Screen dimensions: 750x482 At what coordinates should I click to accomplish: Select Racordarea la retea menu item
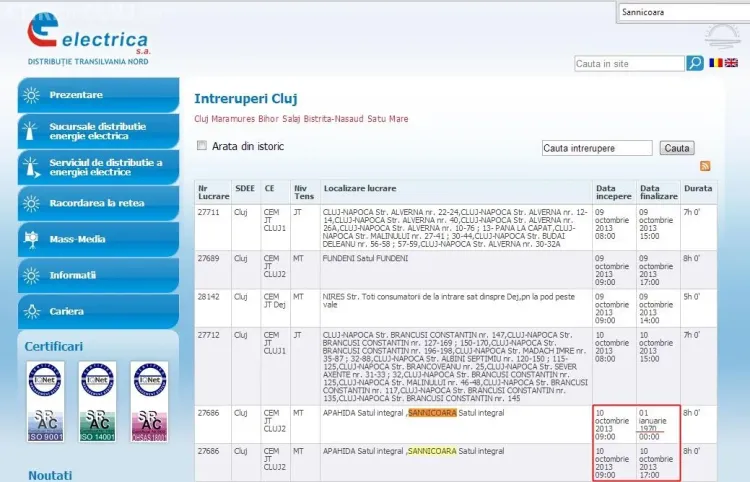tap(98, 203)
